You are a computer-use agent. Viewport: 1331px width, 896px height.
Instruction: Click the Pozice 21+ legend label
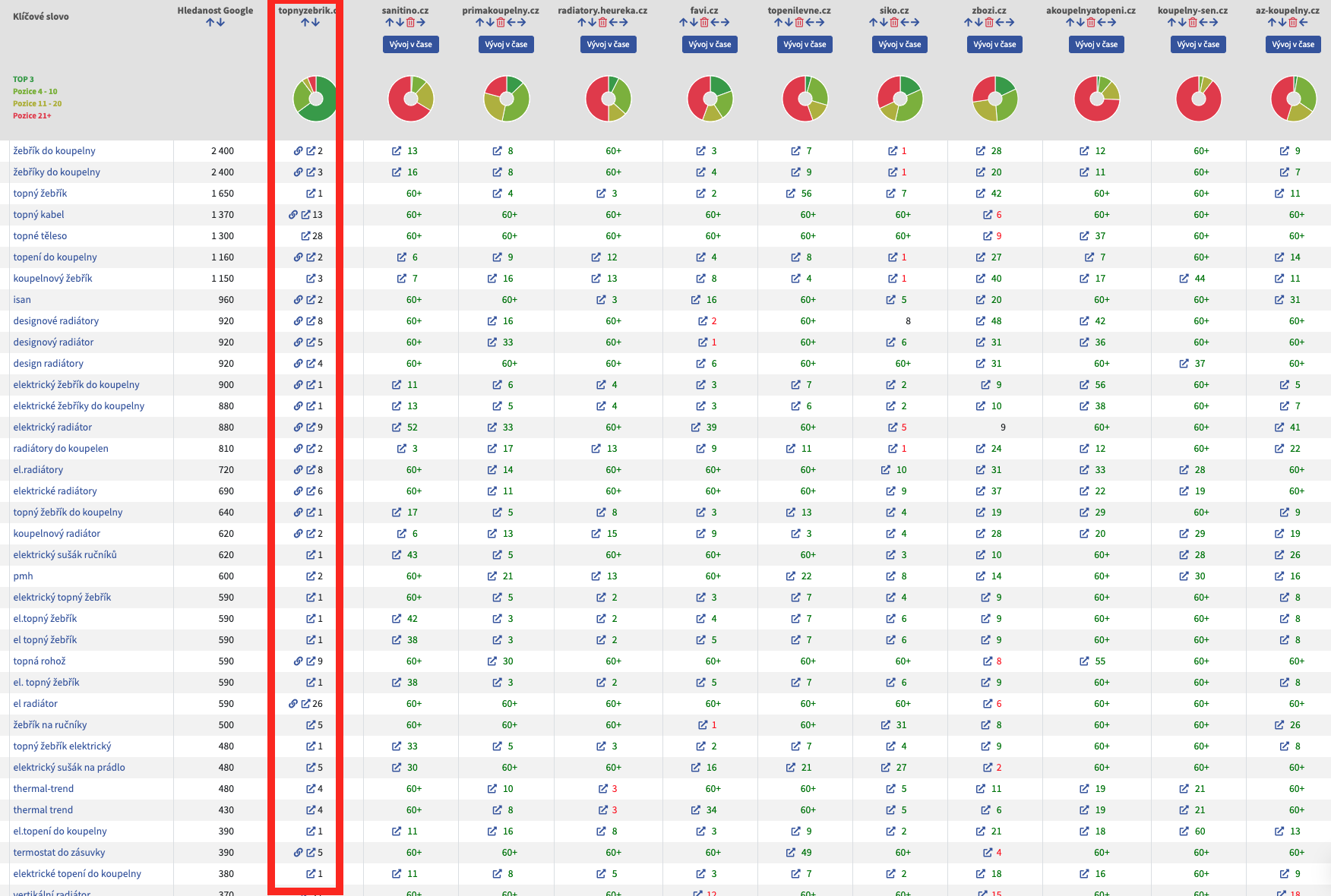32,116
